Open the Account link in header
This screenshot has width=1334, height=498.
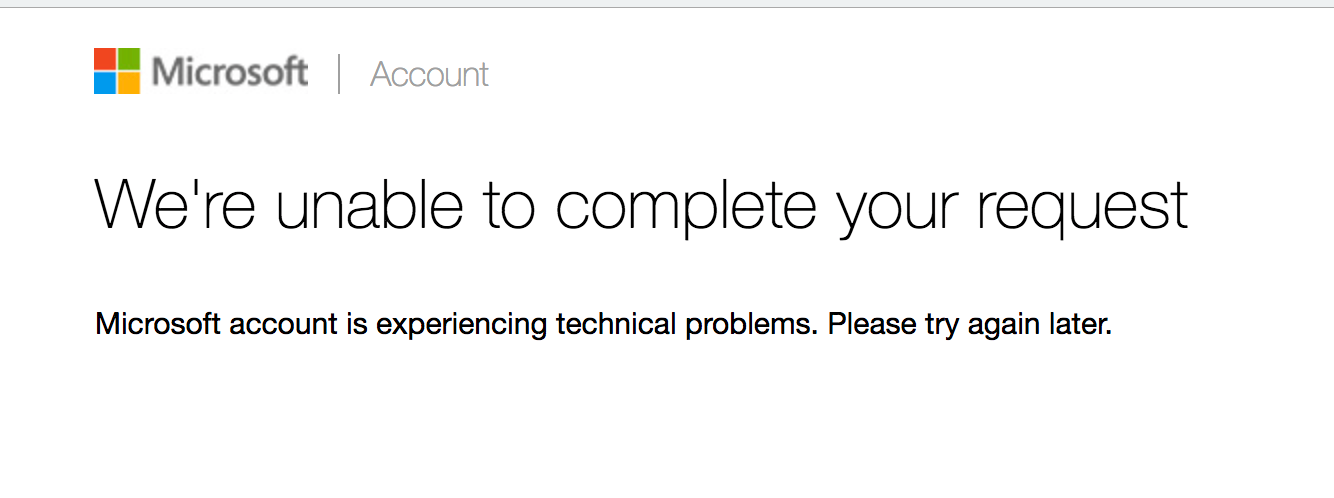pyautogui.click(x=429, y=74)
